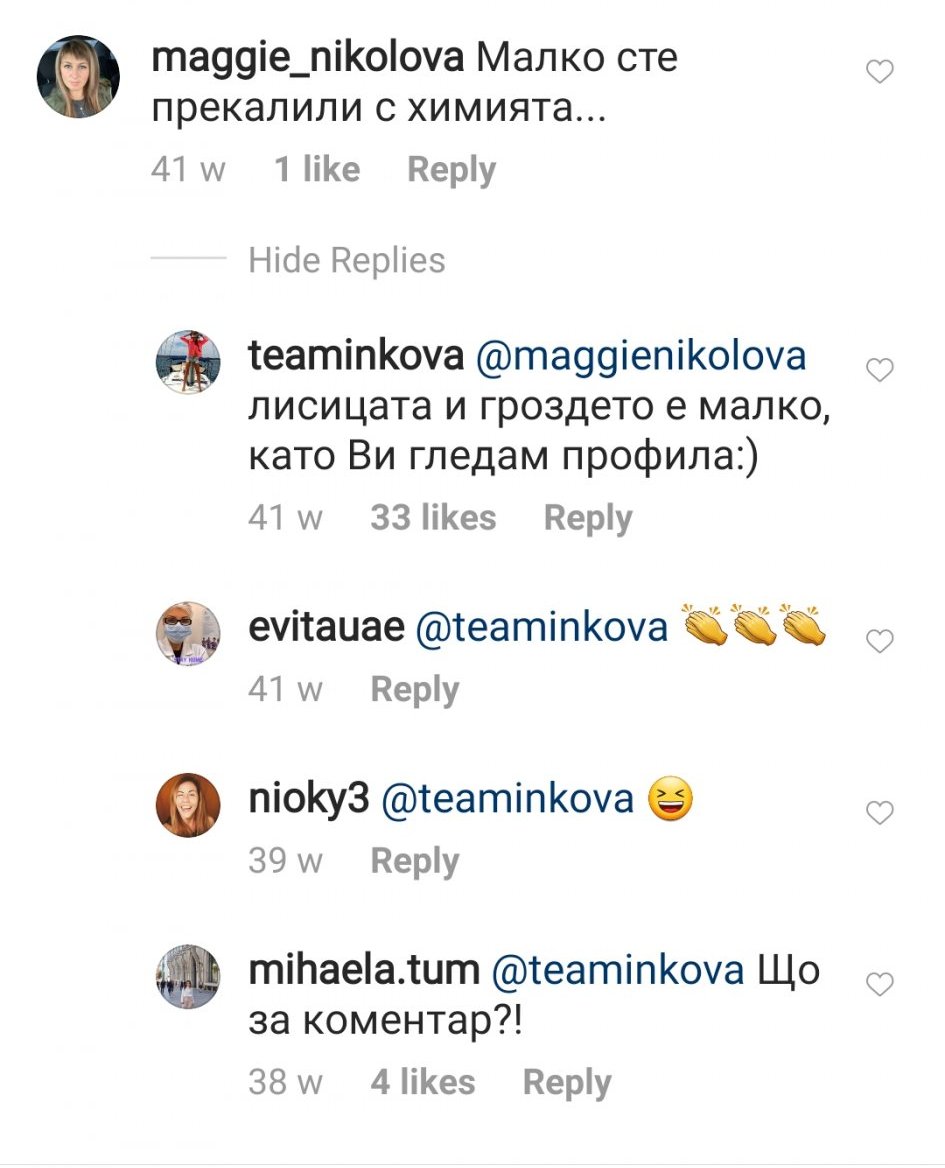This screenshot has height=1168, width=945.
Task: View the 33 likes on teaminkova's reply
Action: 432,518
